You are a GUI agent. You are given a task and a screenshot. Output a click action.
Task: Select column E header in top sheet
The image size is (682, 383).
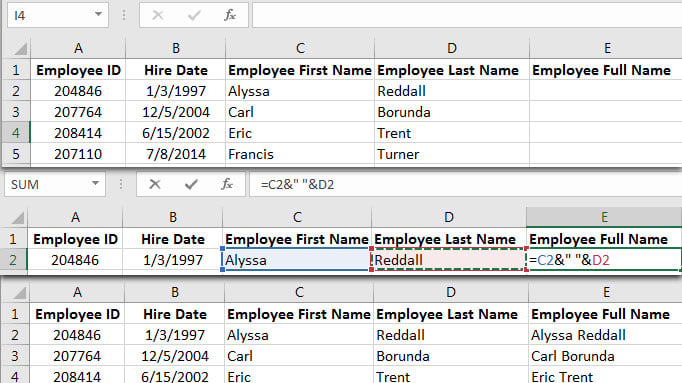pyautogui.click(x=606, y=48)
